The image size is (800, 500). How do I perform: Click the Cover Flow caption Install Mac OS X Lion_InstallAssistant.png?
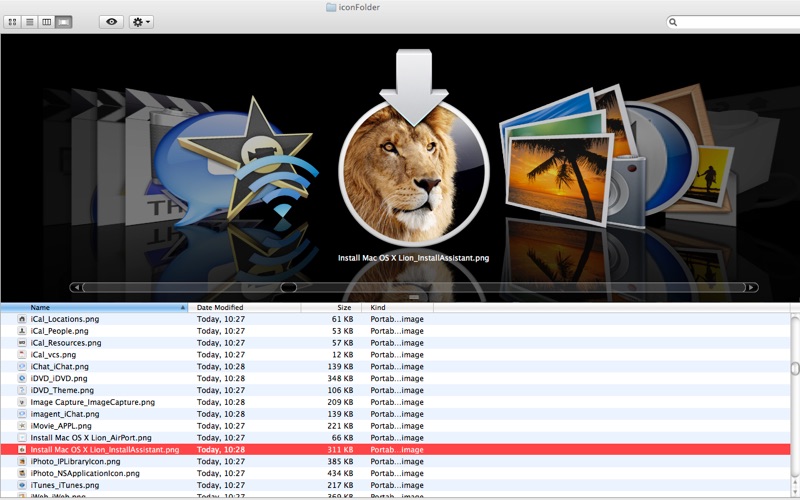tap(413, 258)
